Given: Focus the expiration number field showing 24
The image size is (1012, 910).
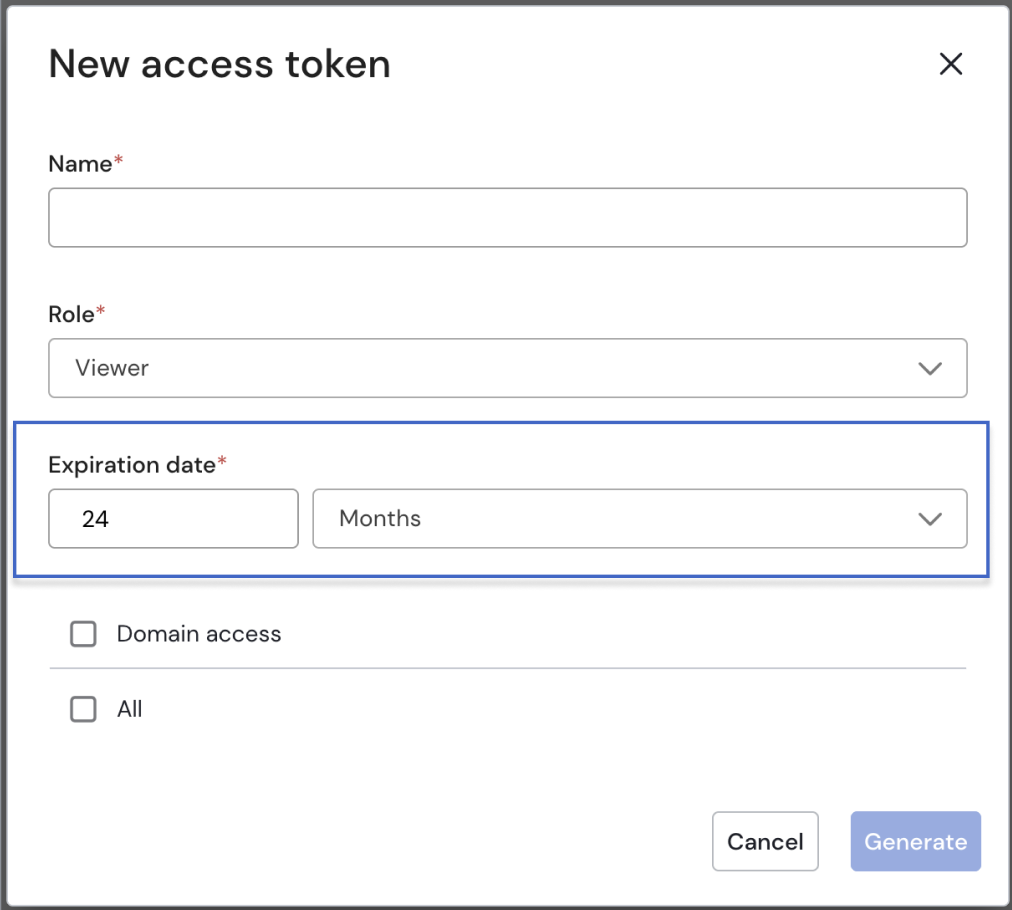Looking at the screenshot, I should point(173,518).
